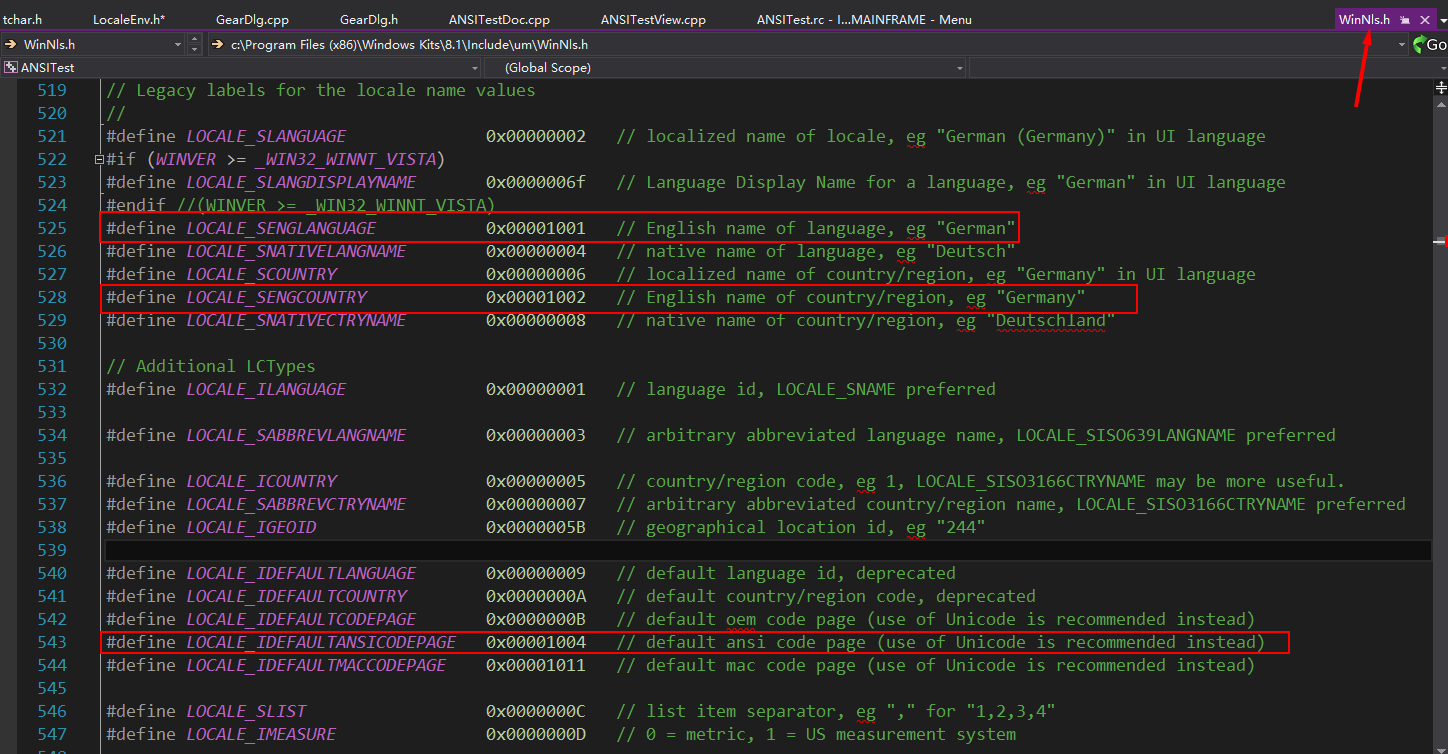This screenshot has width=1448, height=754.
Task: Open the document tab overflow dropdown
Action: tap(1441, 20)
